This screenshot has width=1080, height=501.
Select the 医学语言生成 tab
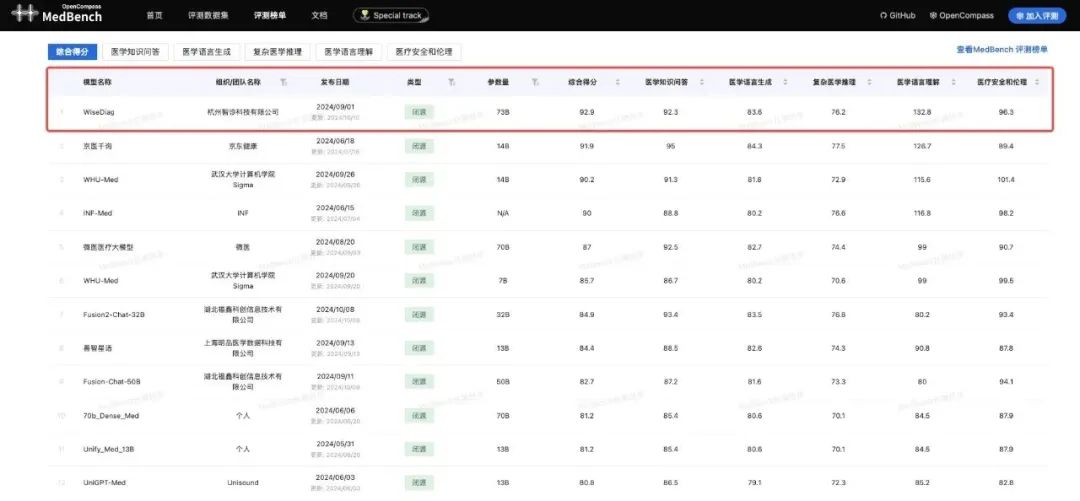tap(207, 52)
